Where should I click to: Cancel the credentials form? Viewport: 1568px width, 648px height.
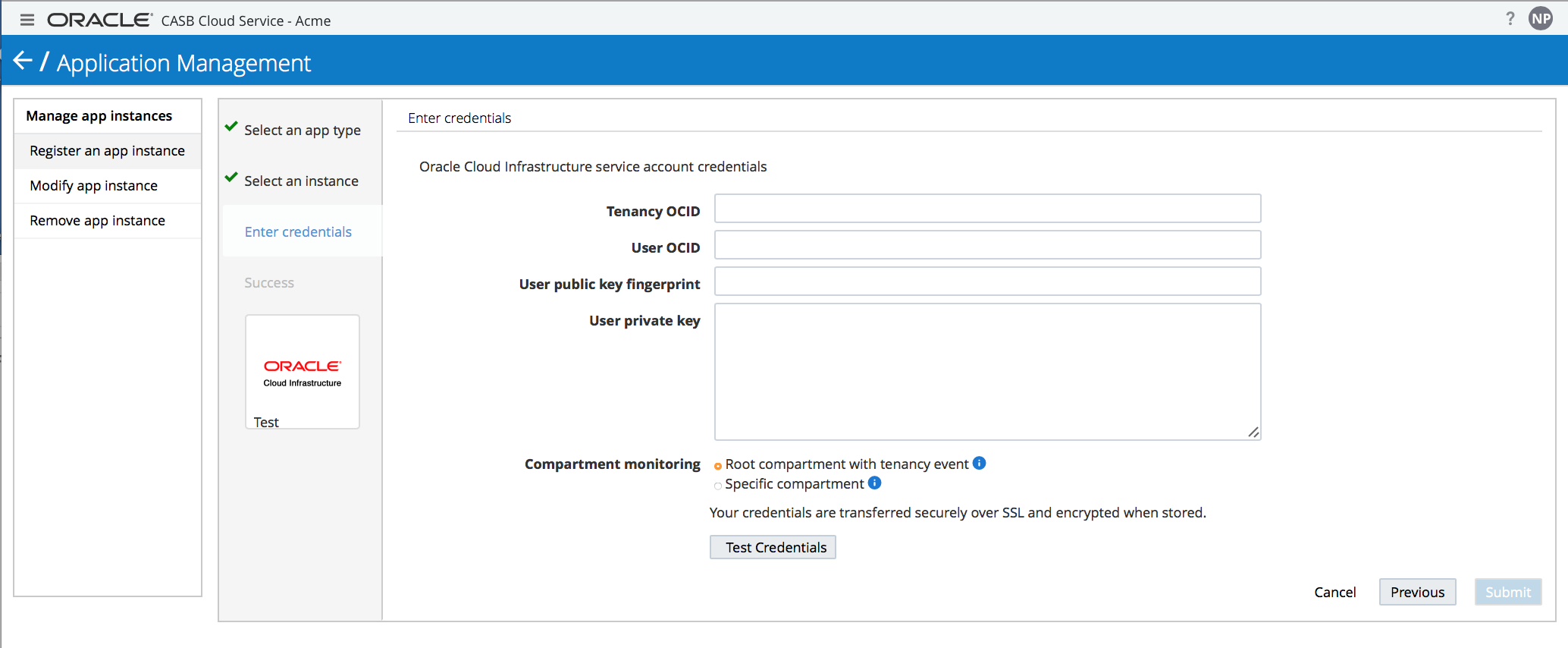[x=1334, y=592]
